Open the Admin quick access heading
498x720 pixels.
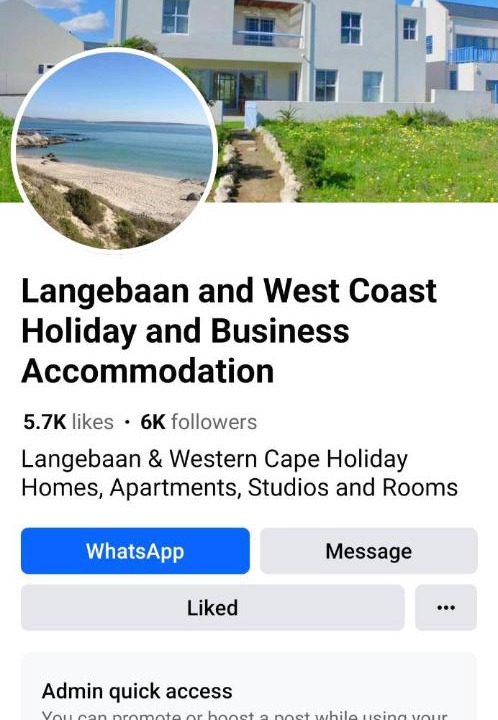pos(137,691)
